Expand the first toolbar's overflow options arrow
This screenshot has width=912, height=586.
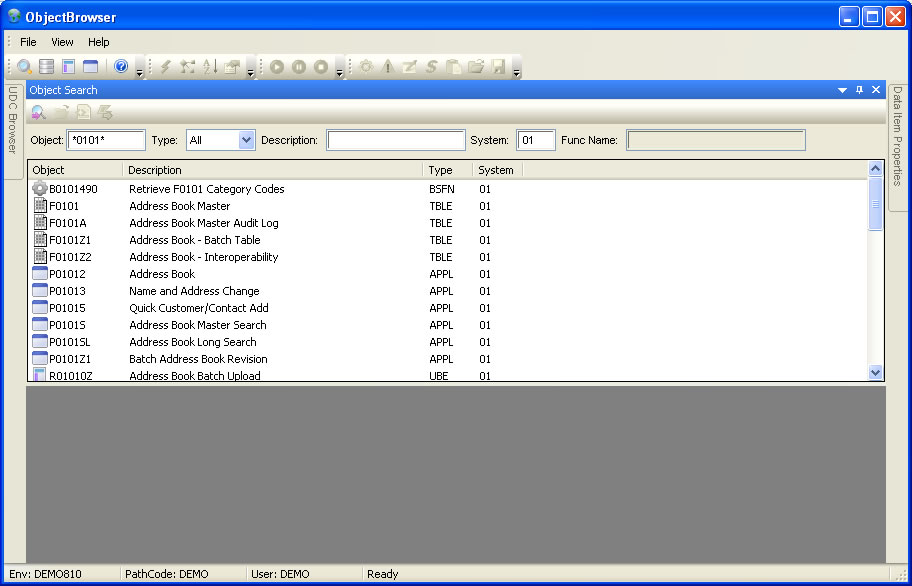coord(139,72)
